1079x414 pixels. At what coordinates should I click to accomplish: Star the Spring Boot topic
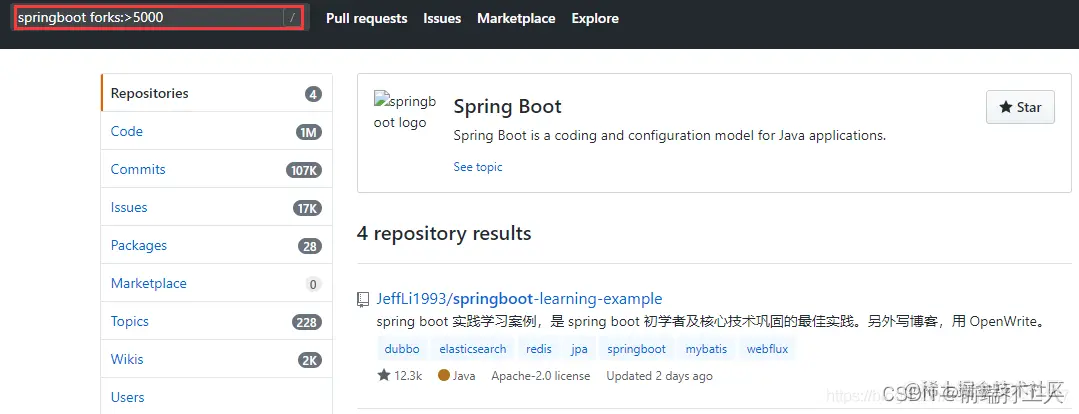(1020, 107)
